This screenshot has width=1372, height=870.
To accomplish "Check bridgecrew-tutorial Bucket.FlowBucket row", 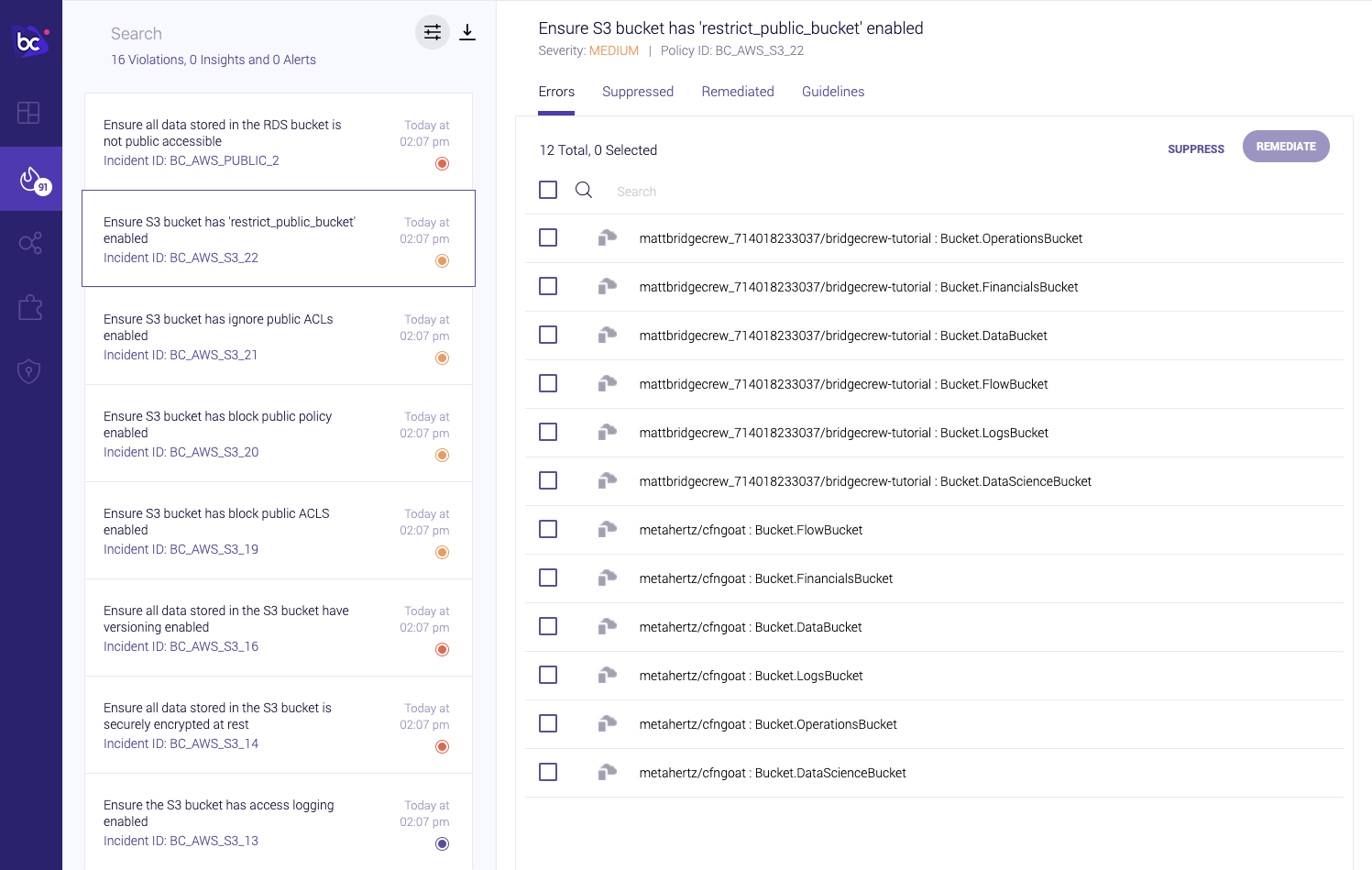I will 548,383.
